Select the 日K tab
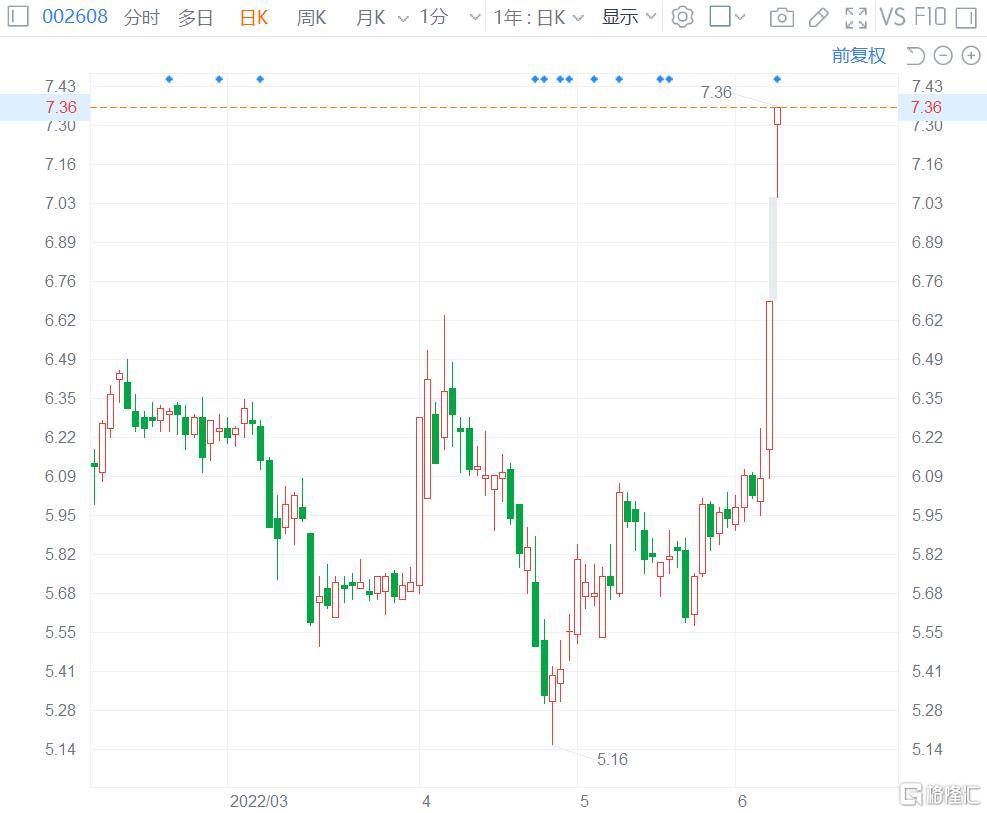987x813 pixels. (254, 17)
